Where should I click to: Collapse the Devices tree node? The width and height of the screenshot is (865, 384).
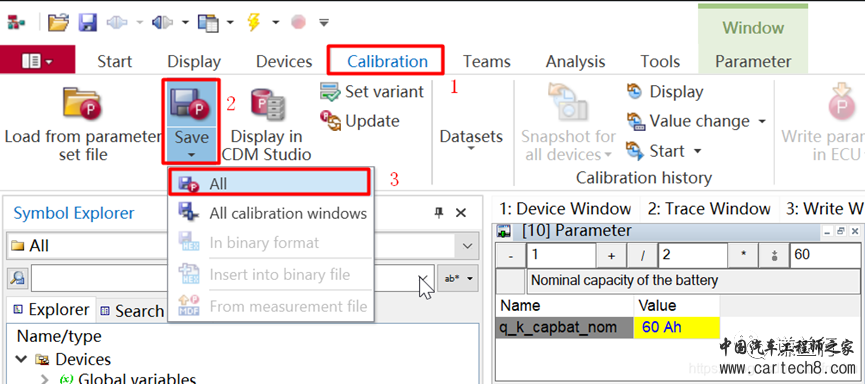click(x=22, y=359)
